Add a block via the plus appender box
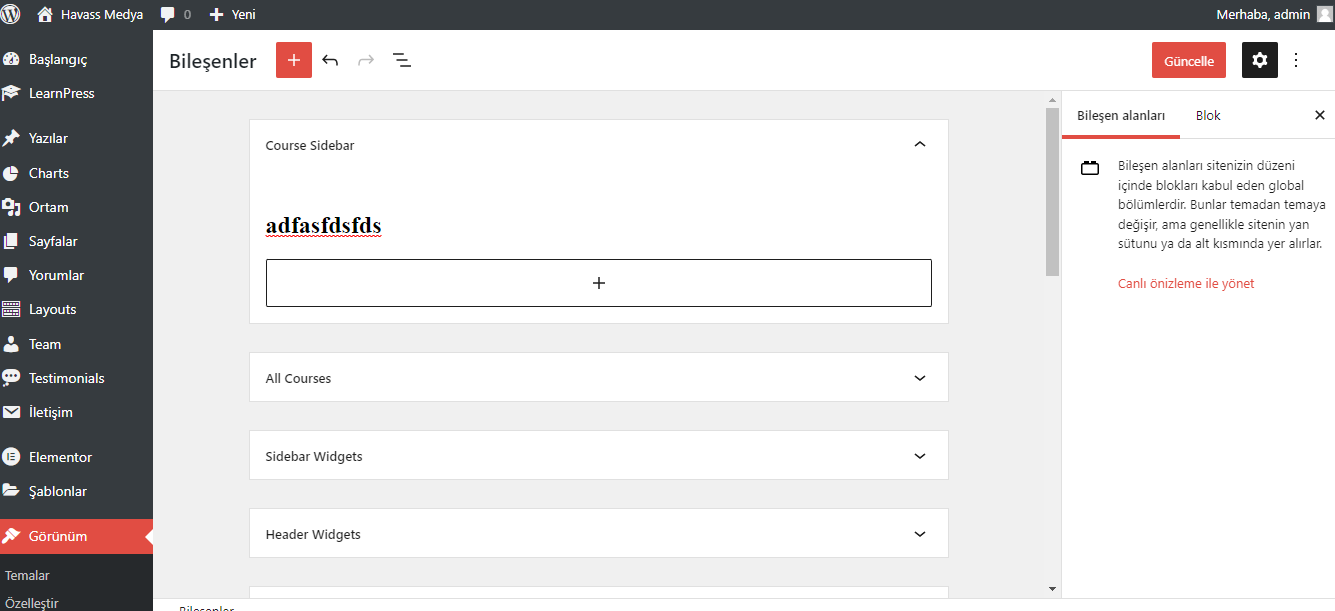Viewport: 1335px width, 611px height. click(x=599, y=283)
